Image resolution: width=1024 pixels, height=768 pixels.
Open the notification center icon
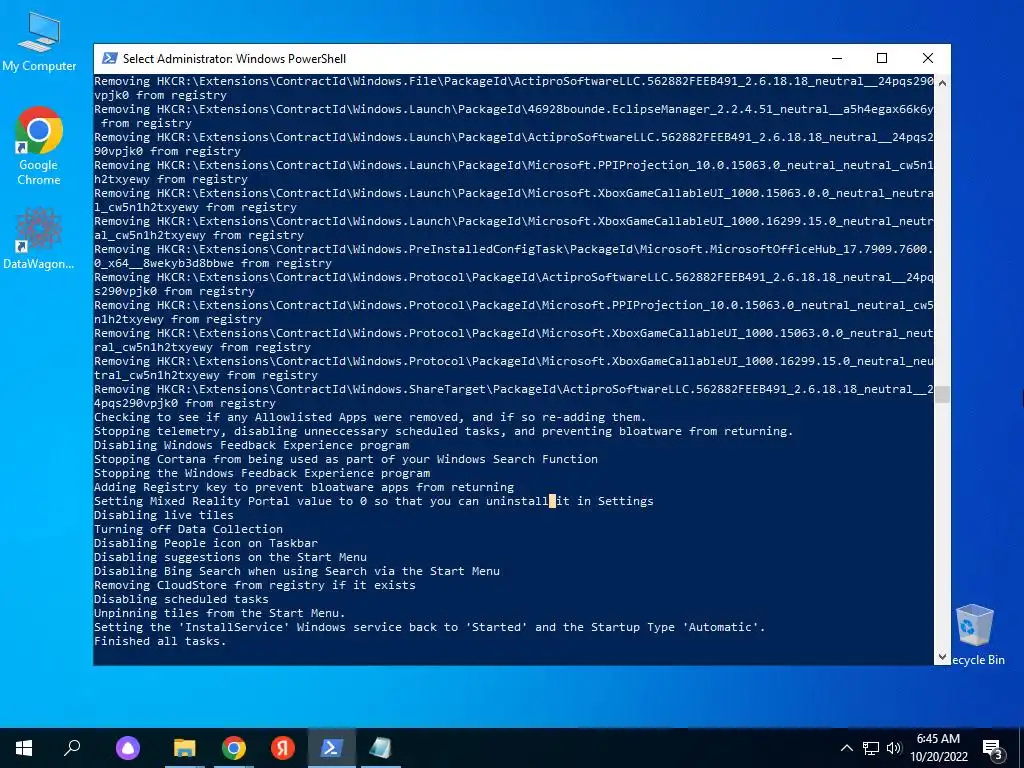[993, 749]
